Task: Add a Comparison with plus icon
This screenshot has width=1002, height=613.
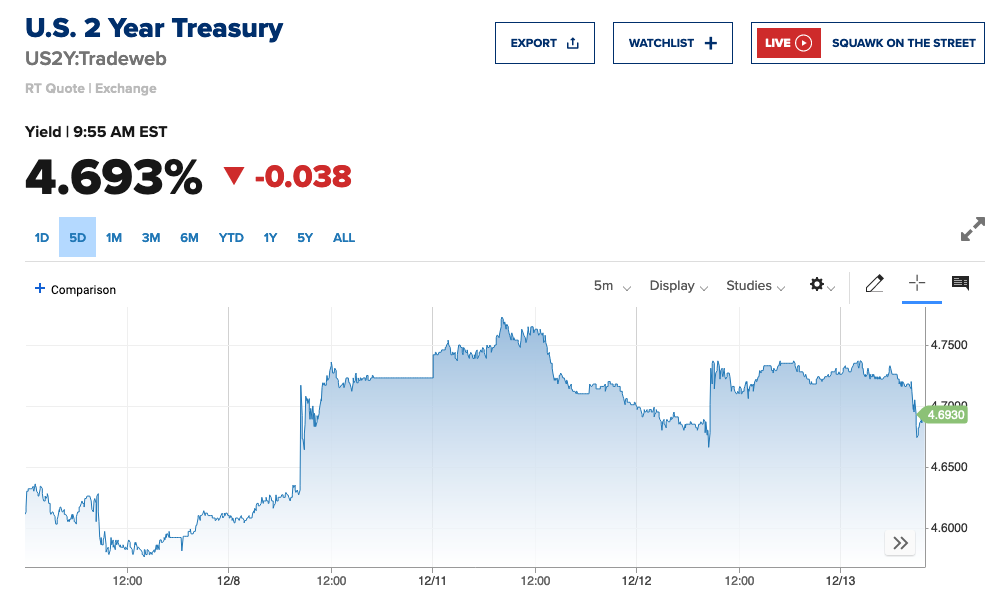Action: 40,289
